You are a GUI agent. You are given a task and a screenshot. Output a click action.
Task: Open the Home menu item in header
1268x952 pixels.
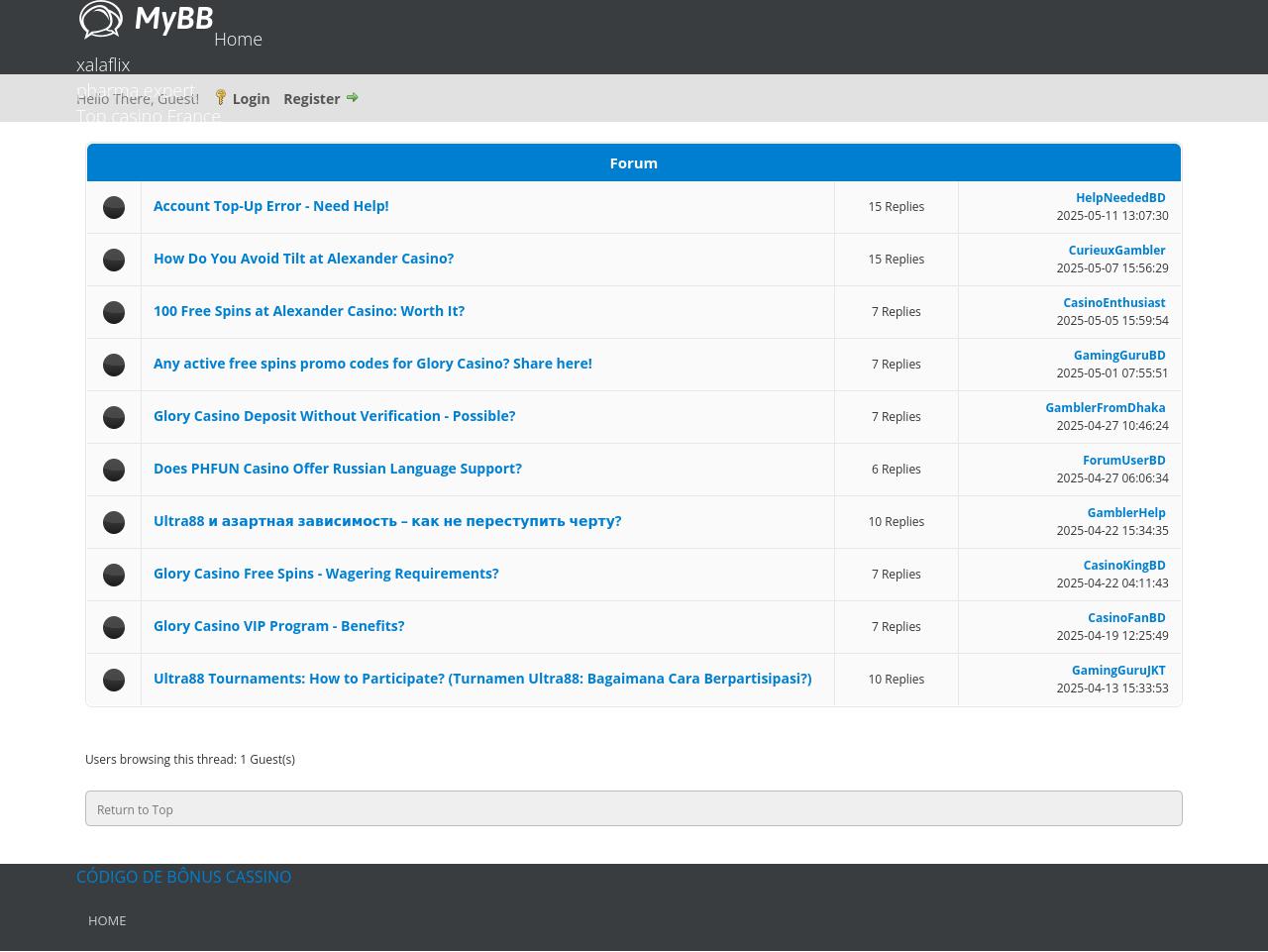click(238, 40)
